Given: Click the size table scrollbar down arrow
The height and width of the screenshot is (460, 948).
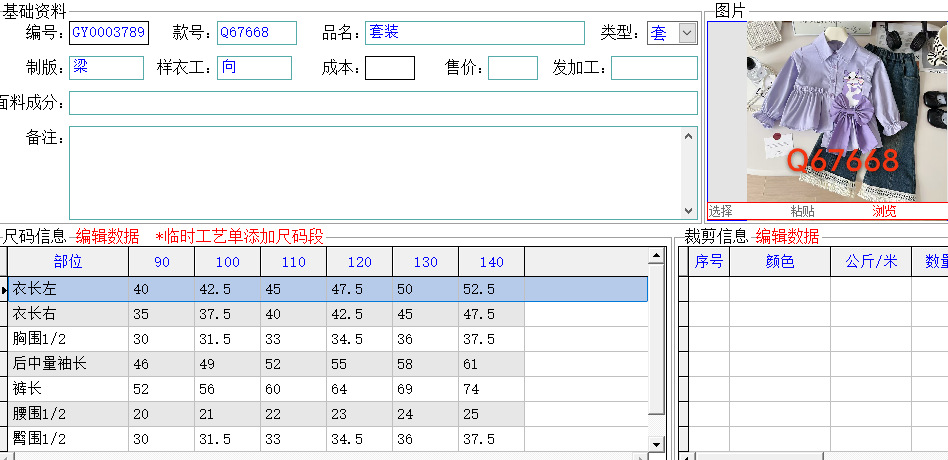Looking at the screenshot, I should 657,444.
